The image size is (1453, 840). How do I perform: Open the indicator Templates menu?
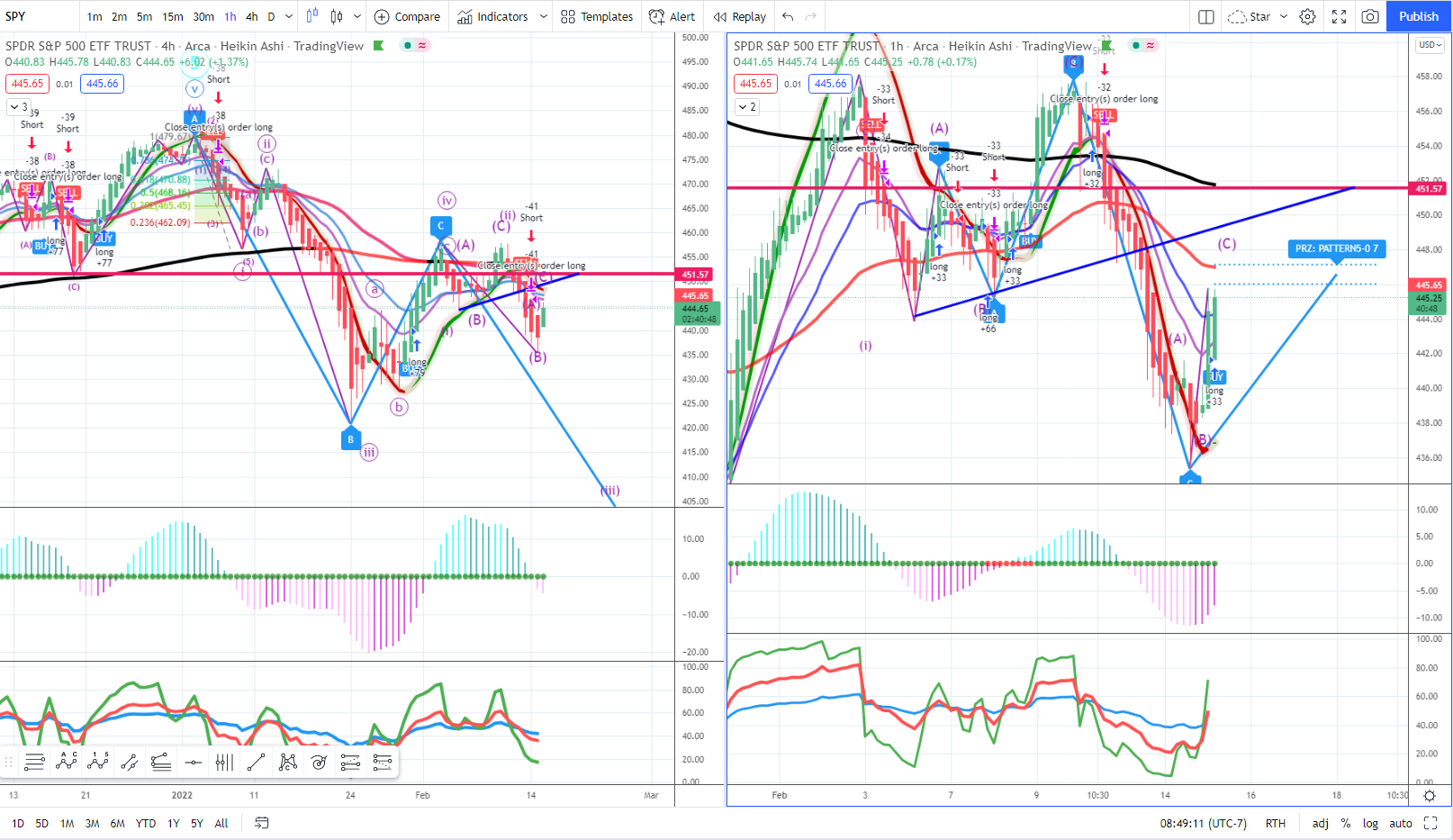[x=597, y=16]
